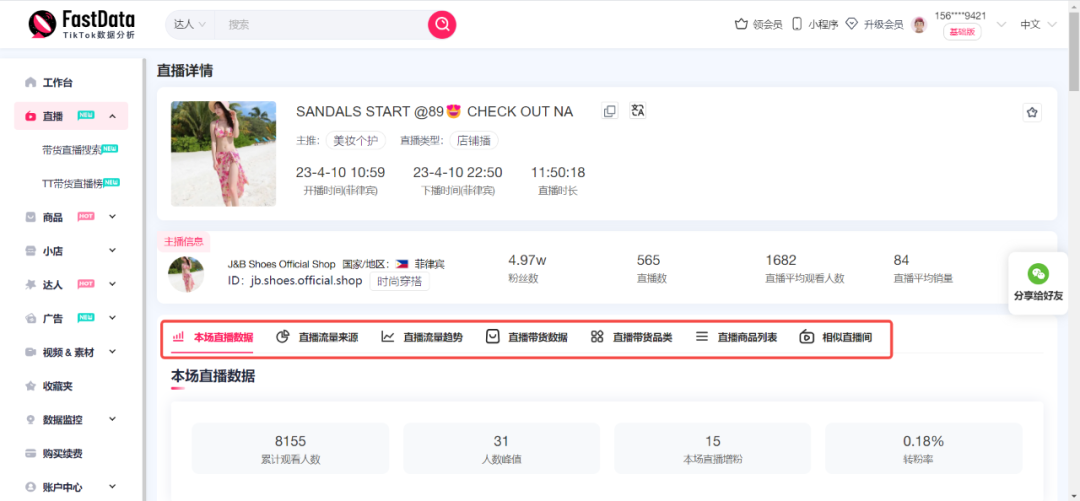Select the 本场直播数据 tab
Screen dimensions: 1080x501
212,338
